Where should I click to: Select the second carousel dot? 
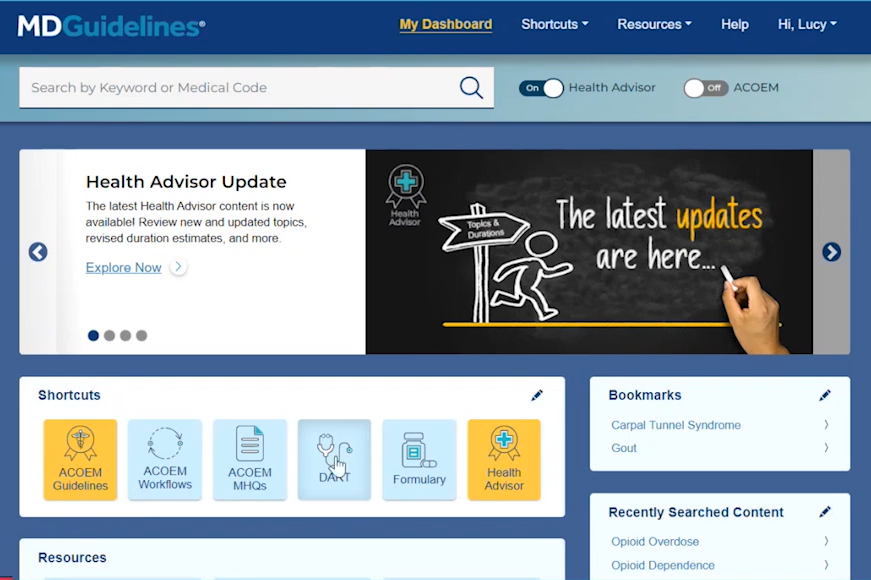click(109, 336)
